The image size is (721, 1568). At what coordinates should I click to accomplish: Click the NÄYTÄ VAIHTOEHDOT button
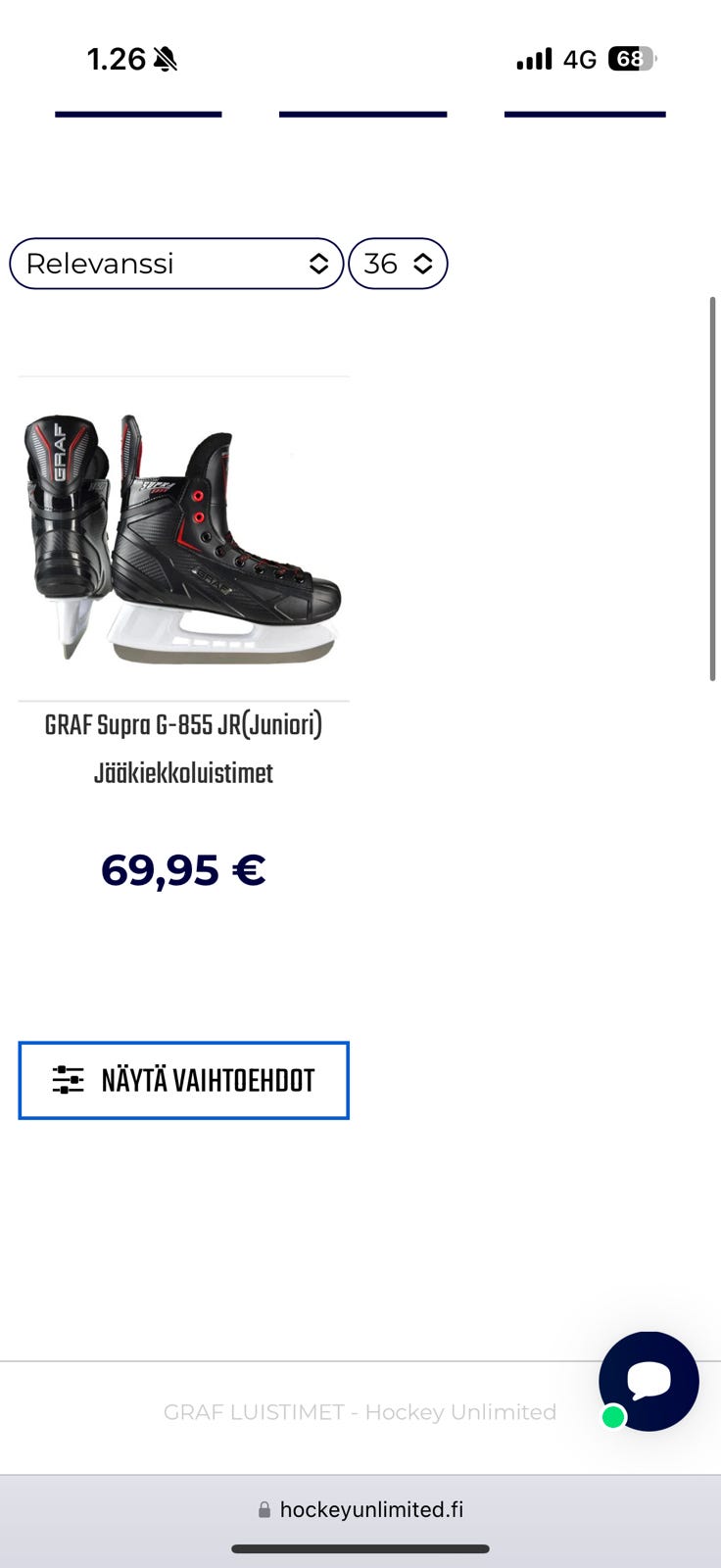pyautogui.click(x=183, y=1080)
